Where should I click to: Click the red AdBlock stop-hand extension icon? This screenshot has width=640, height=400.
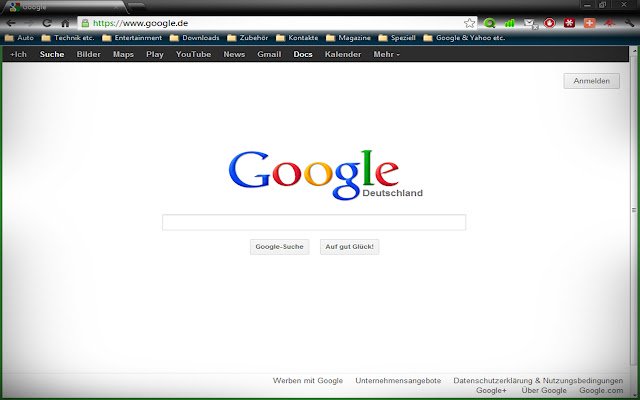[550, 23]
